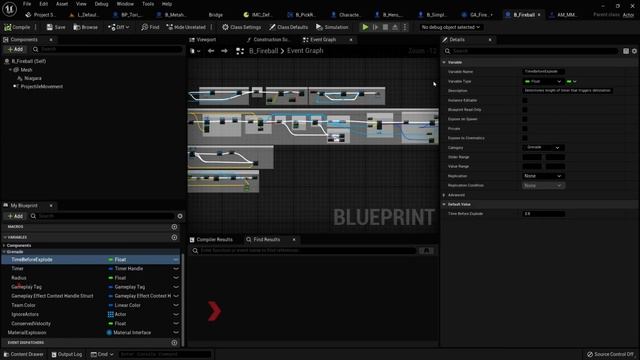The height and width of the screenshot is (360, 640).
Task: Open the Find in blueprint tool
Action: 150,27
